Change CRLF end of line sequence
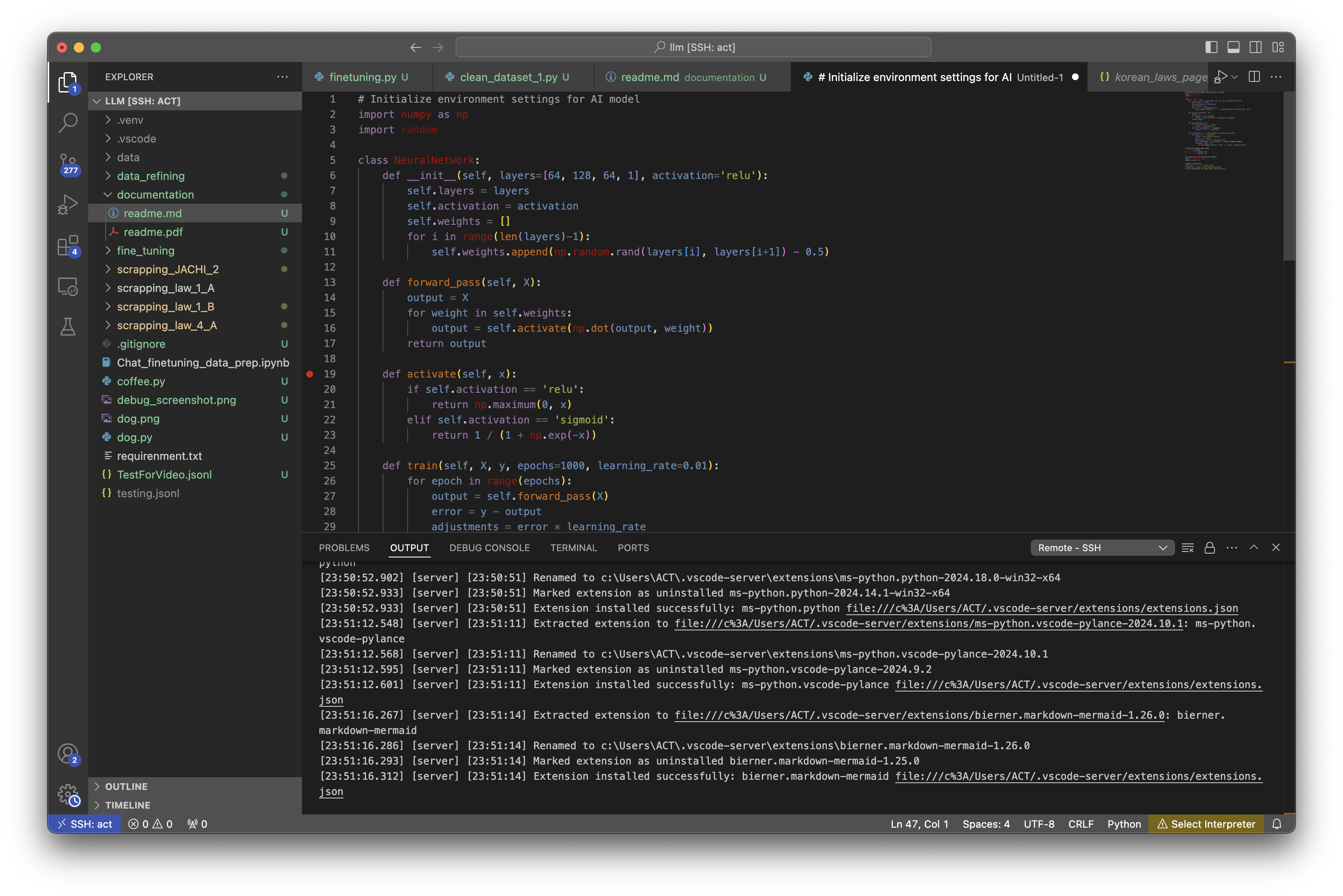 click(x=1081, y=824)
